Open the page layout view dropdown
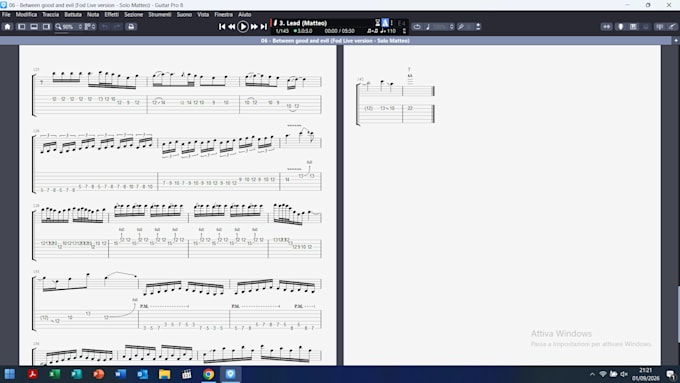This screenshot has height=383, width=680. tap(90, 26)
